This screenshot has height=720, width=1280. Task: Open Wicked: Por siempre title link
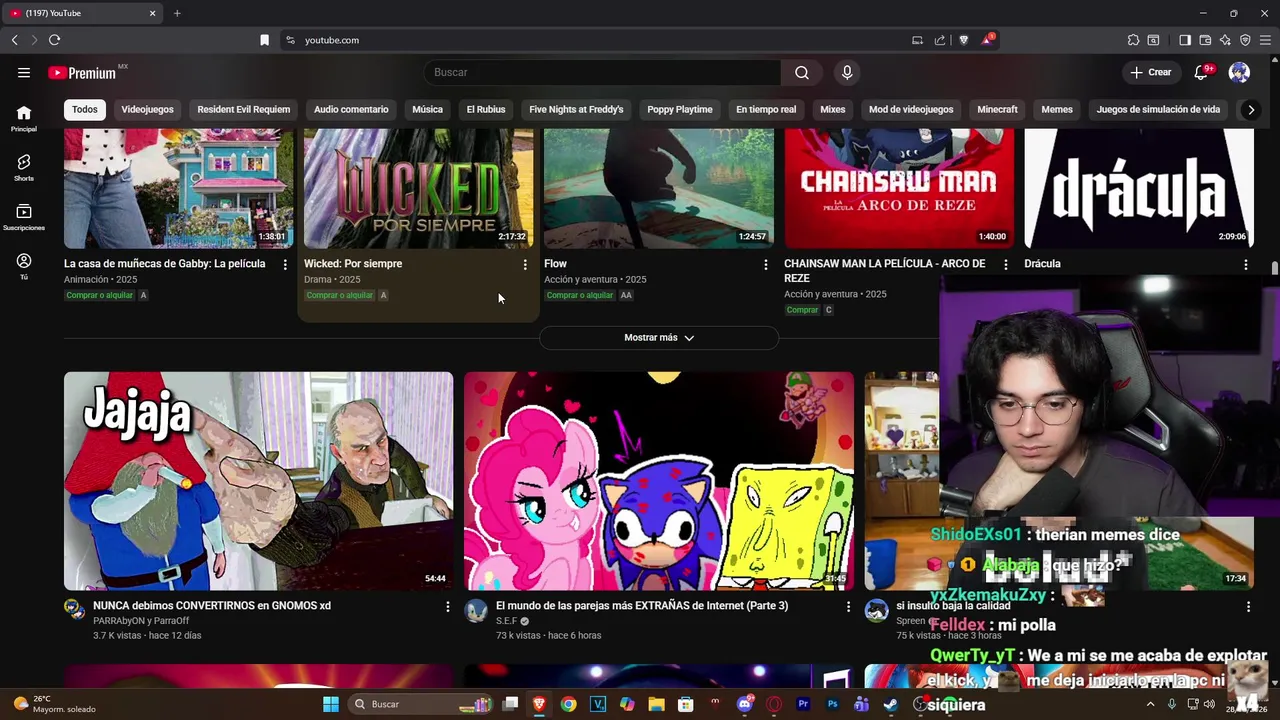point(353,264)
